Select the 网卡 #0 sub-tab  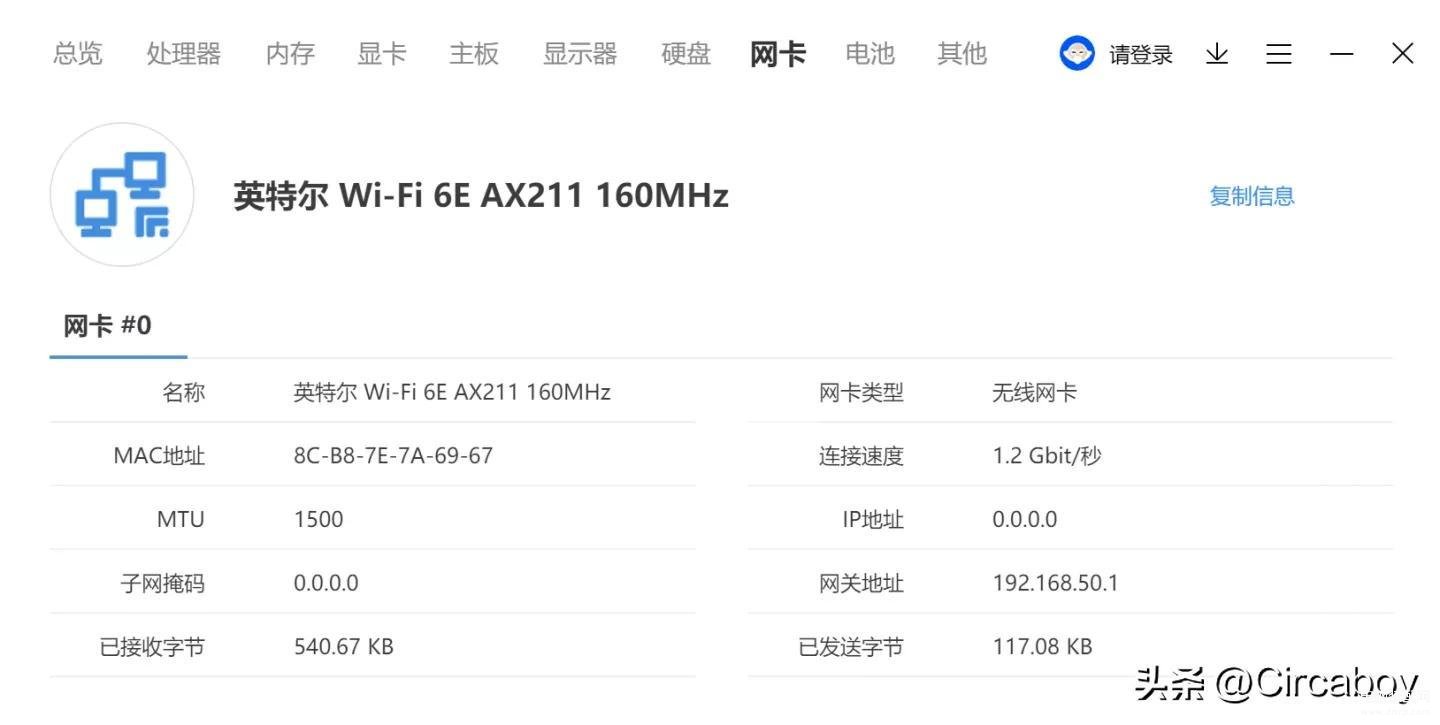click(x=108, y=326)
